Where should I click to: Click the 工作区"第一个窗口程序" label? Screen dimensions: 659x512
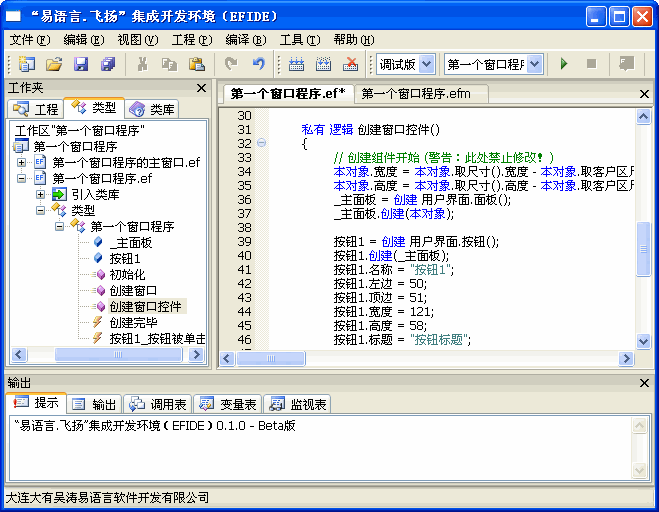coord(79,131)
